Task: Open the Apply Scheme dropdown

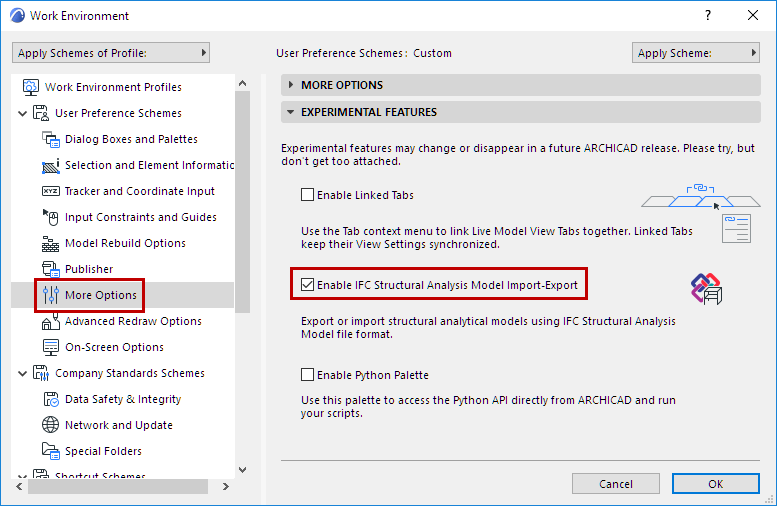Action: coord(696,53)
